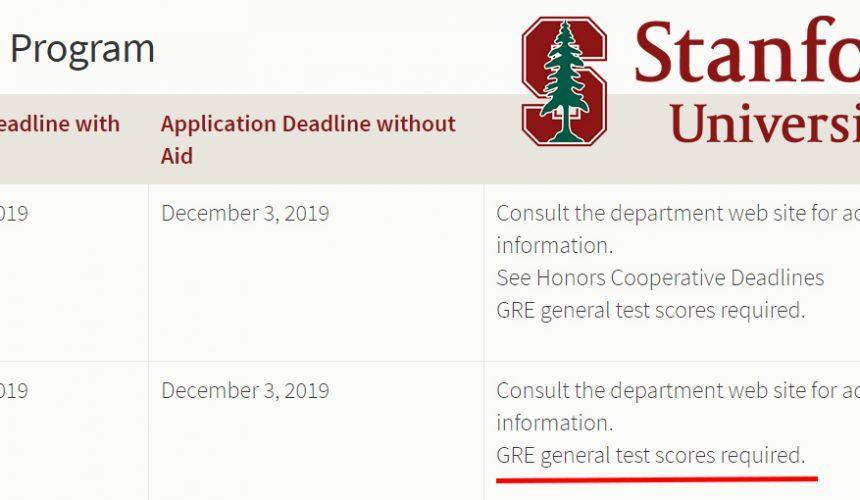Click second row information. text

[x=555, y=423]
